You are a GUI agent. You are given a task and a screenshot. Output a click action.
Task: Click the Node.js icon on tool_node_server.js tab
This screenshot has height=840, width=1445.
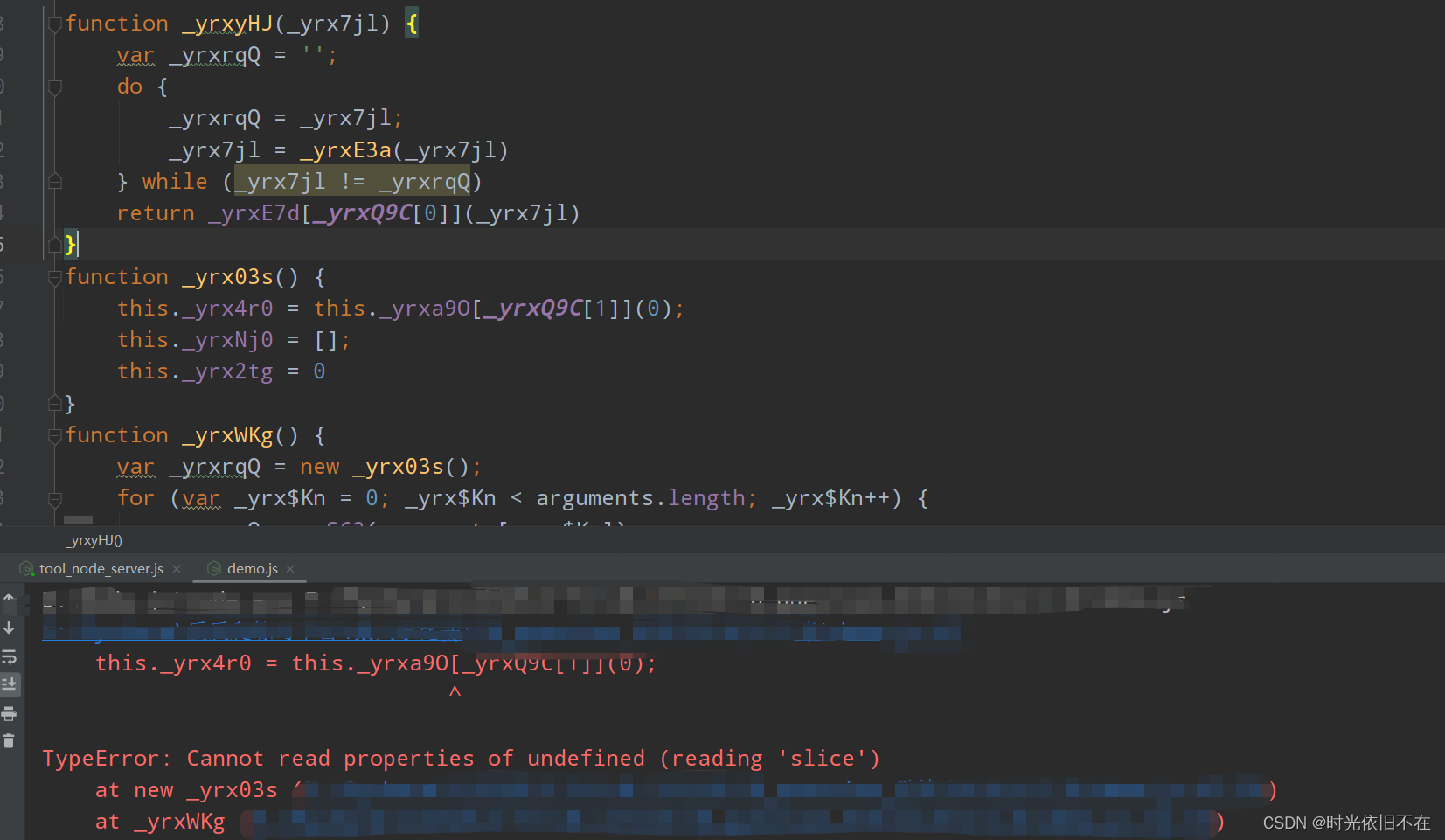[27, 568]
